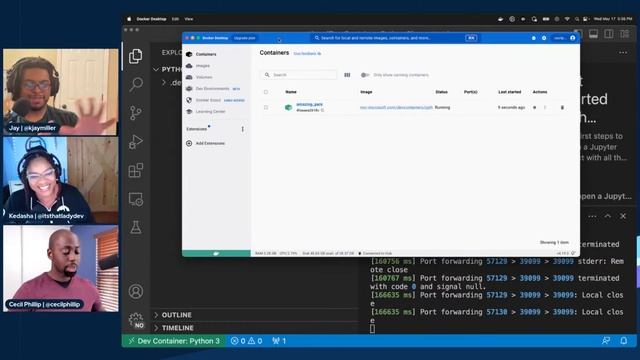Open Docker account name dropdown
The height and width of the screenshot is (360, 640).
tap(559, 38)
